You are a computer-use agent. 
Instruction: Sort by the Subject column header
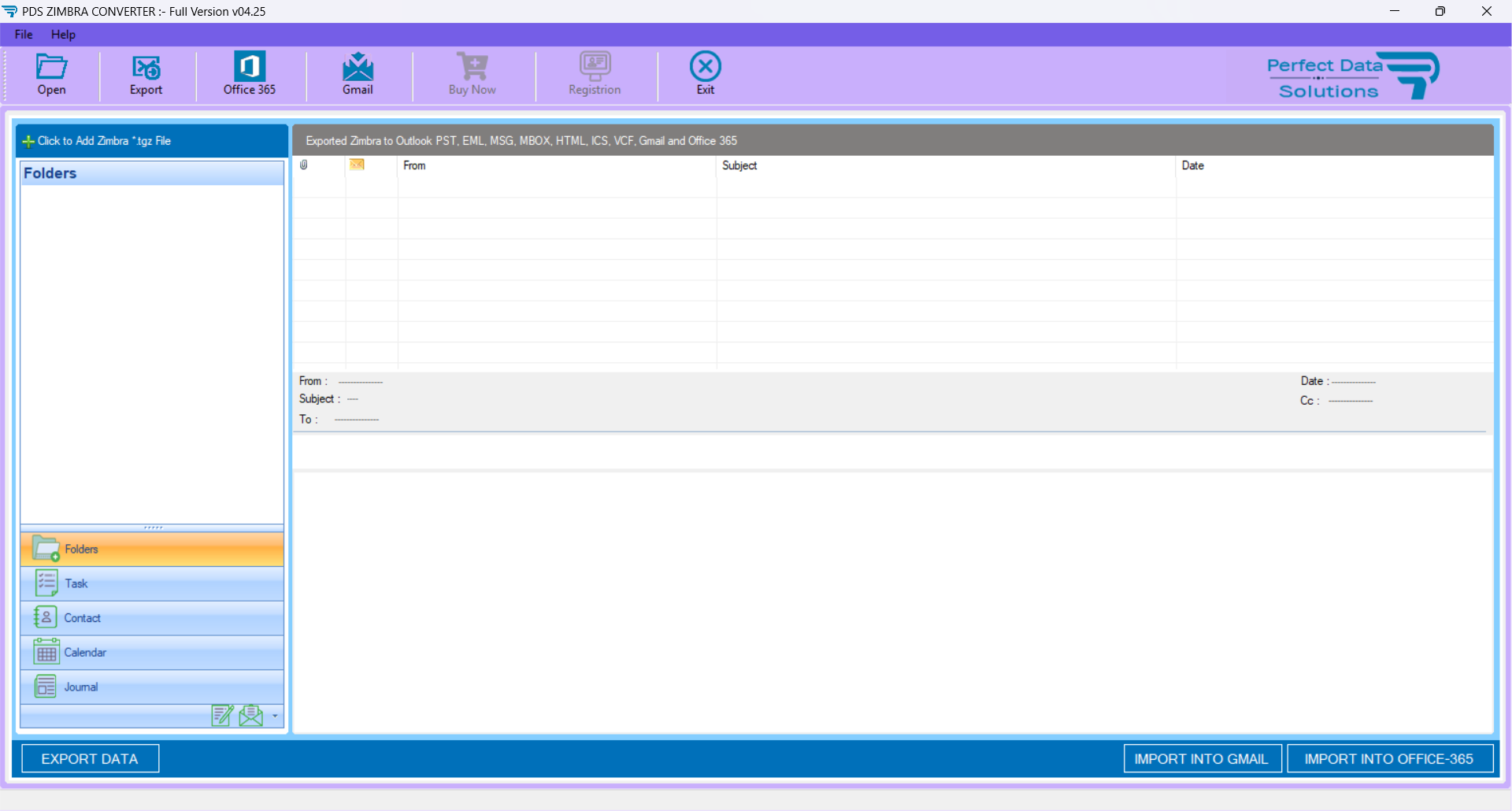[x=946, y=165]
